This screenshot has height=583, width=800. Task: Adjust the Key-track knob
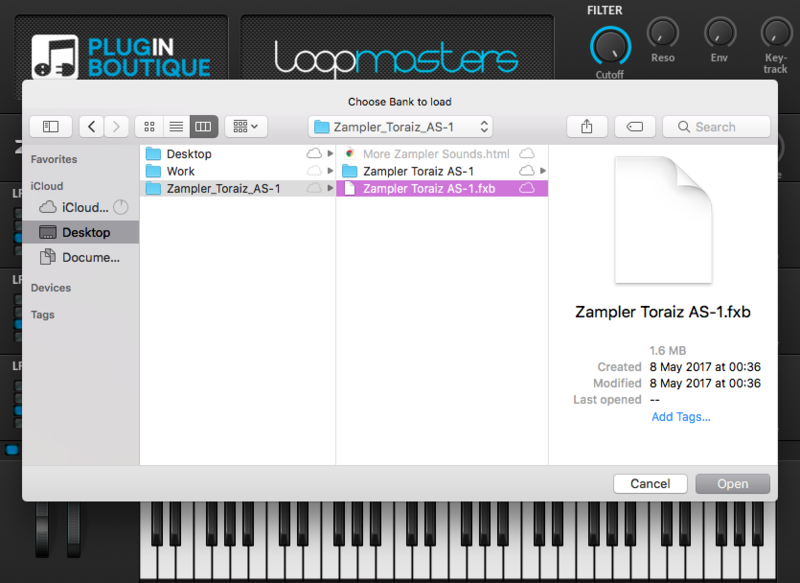point(776,34)
